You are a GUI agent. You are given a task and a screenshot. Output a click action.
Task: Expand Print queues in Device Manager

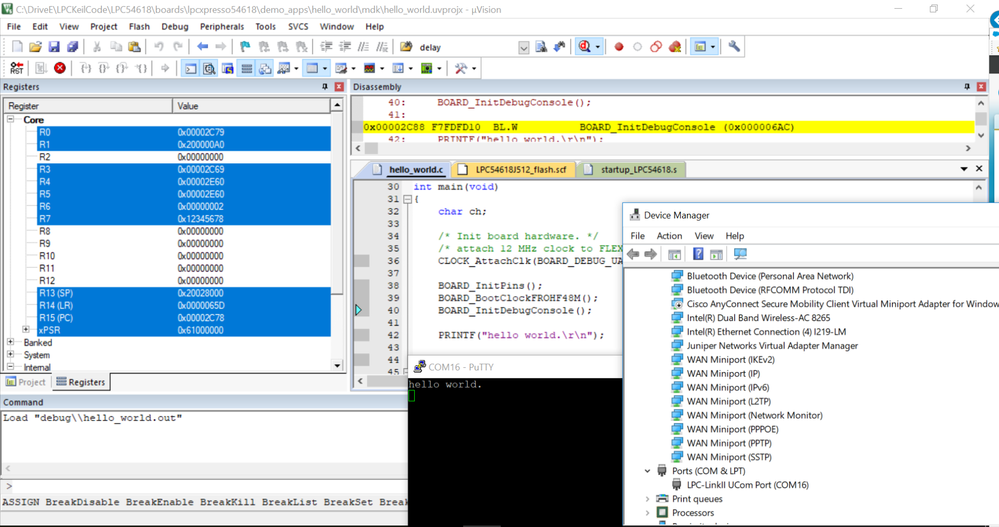(647, 499)
